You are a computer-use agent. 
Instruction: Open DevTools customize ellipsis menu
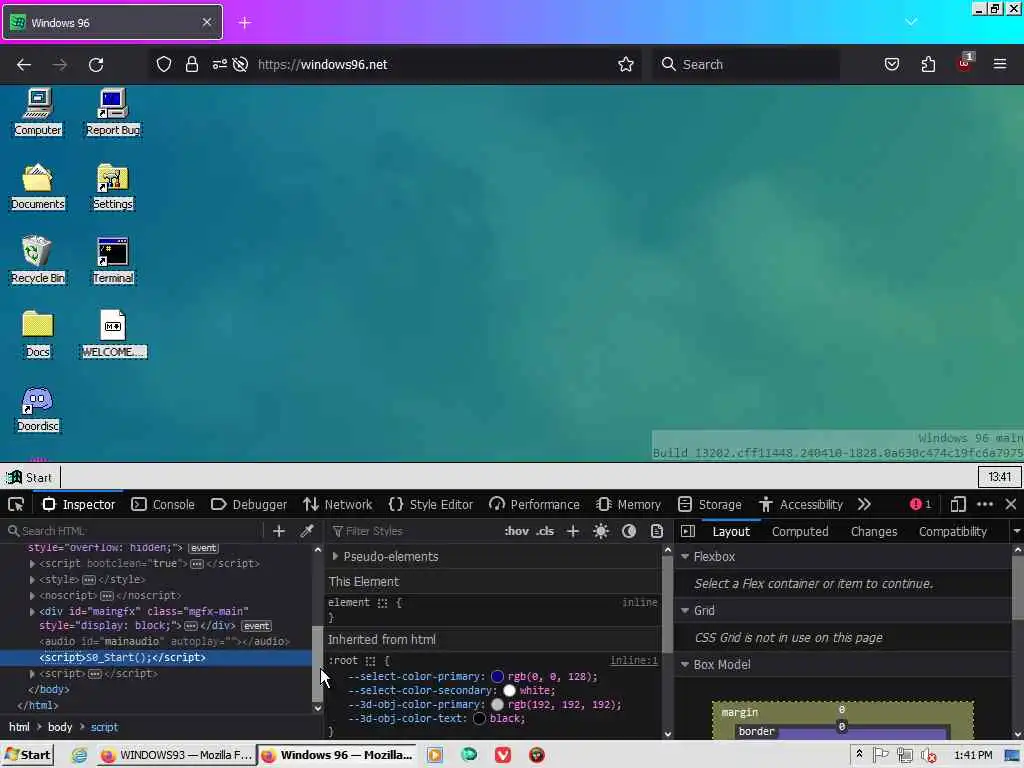coord(985,504)
